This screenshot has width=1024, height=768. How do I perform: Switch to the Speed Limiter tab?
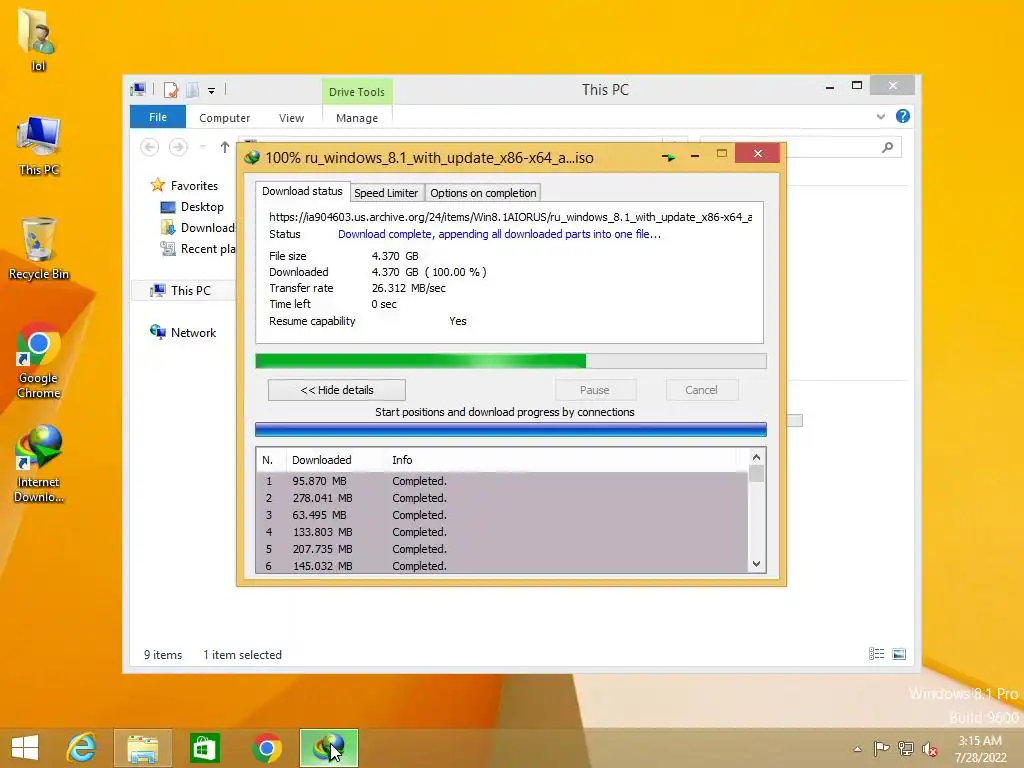pyautogui.click(x=386, y=193)
